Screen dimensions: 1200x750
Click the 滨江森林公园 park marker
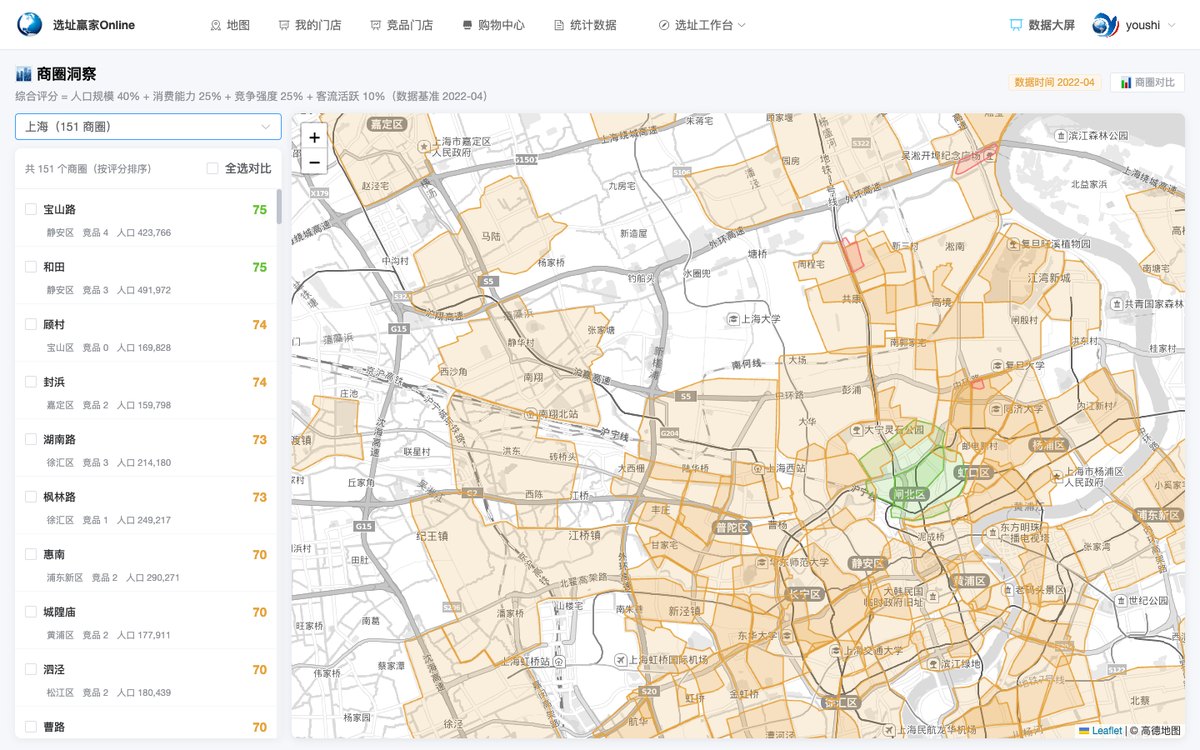coord(1060,135)
